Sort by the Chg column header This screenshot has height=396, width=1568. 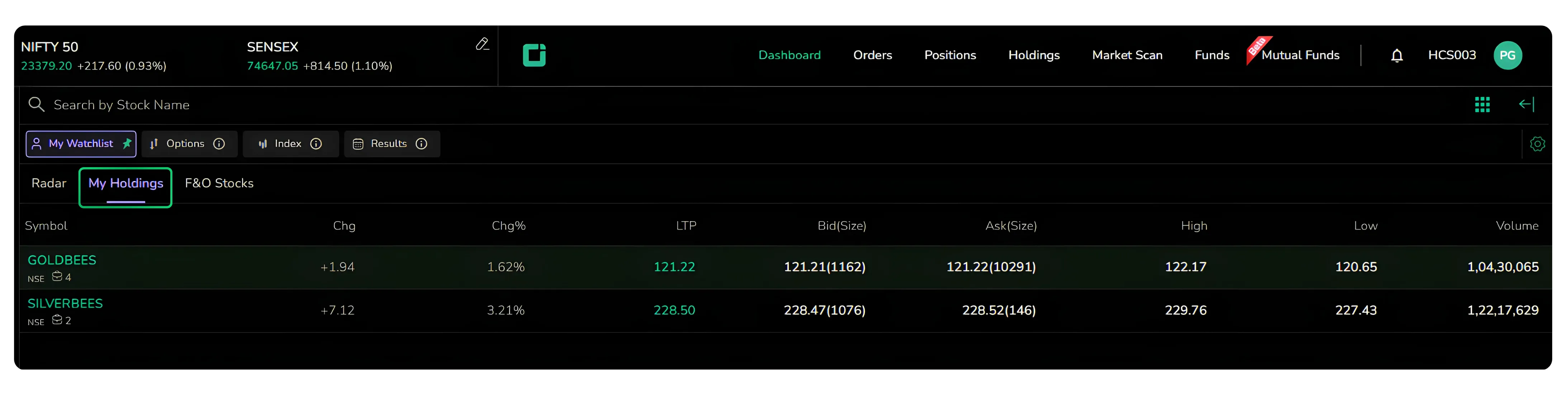click(344, 226)
